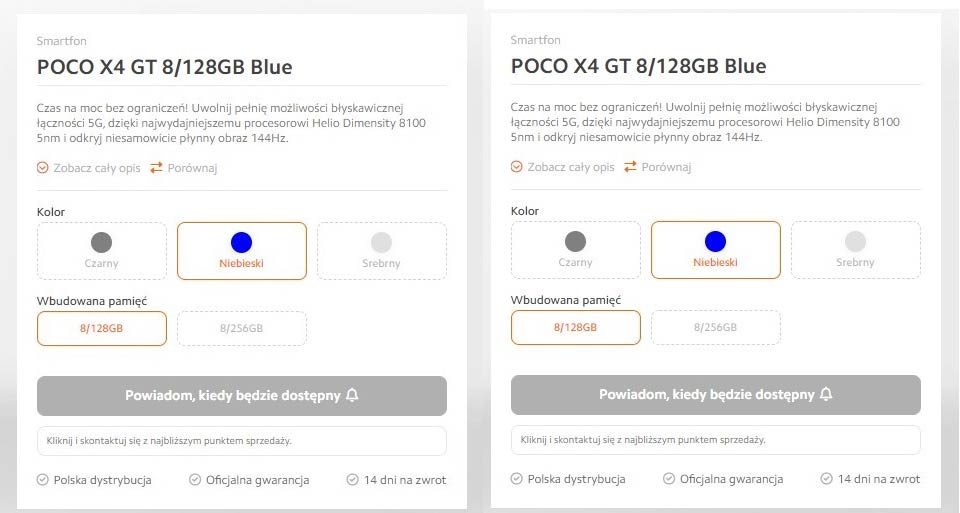The image size is (960, 513).
Task: Choose 8/128GB memory option in right panel
Action: (x=576, y=328)
